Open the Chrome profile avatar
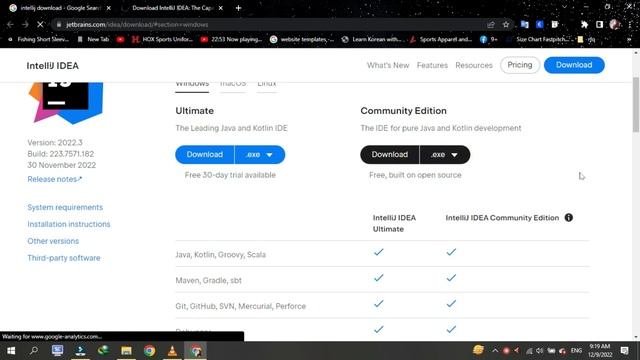Image resolution: width=640 pixels, height=360 pixels. [614, 24]
